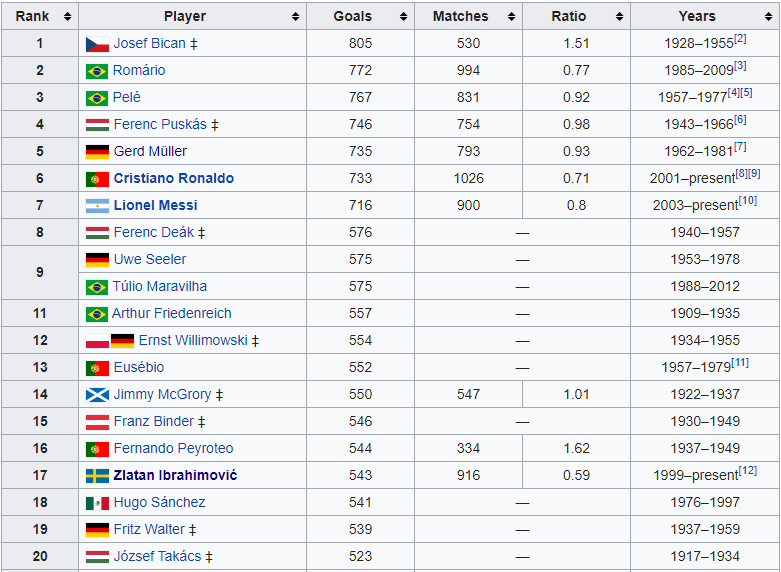The height and width of the screenshot is (572, 781).
Task: Open the Pelé player link
Action: tap(127, 98)
